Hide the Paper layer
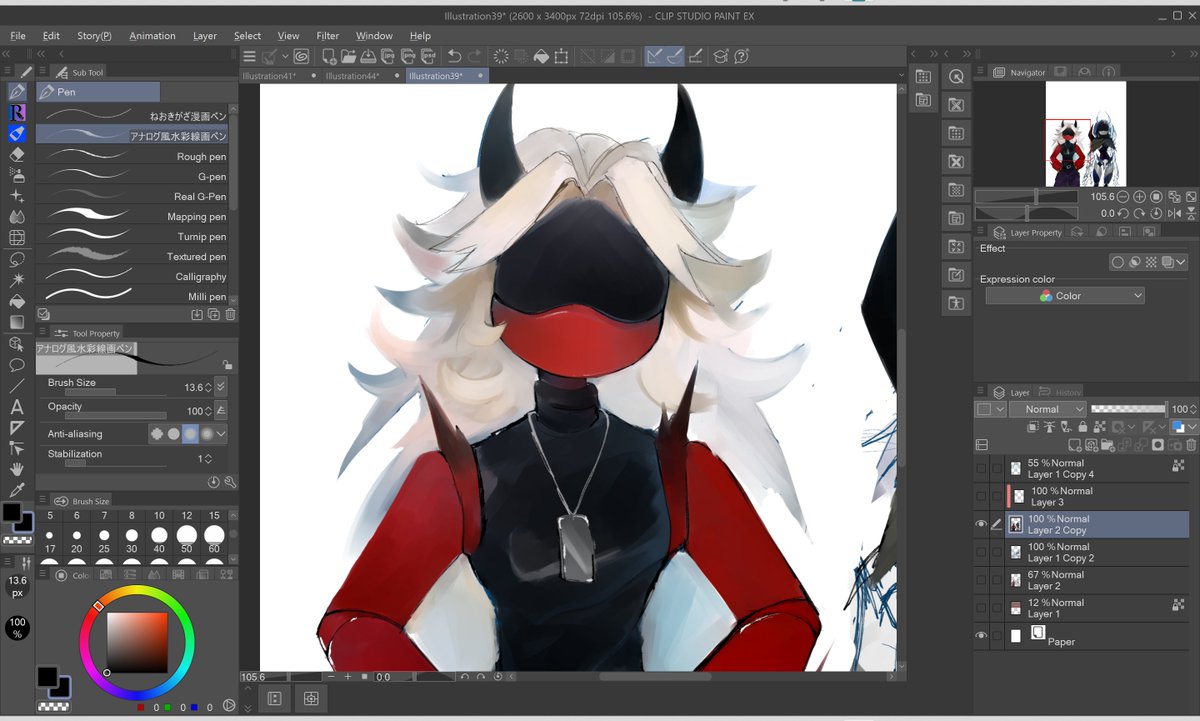 981,635
